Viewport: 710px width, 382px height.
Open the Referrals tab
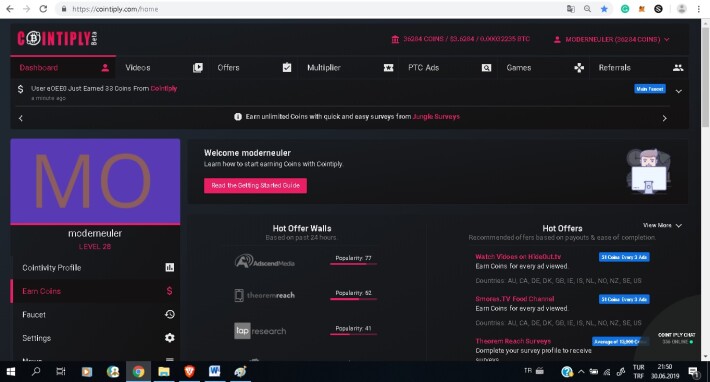point(640,67)
